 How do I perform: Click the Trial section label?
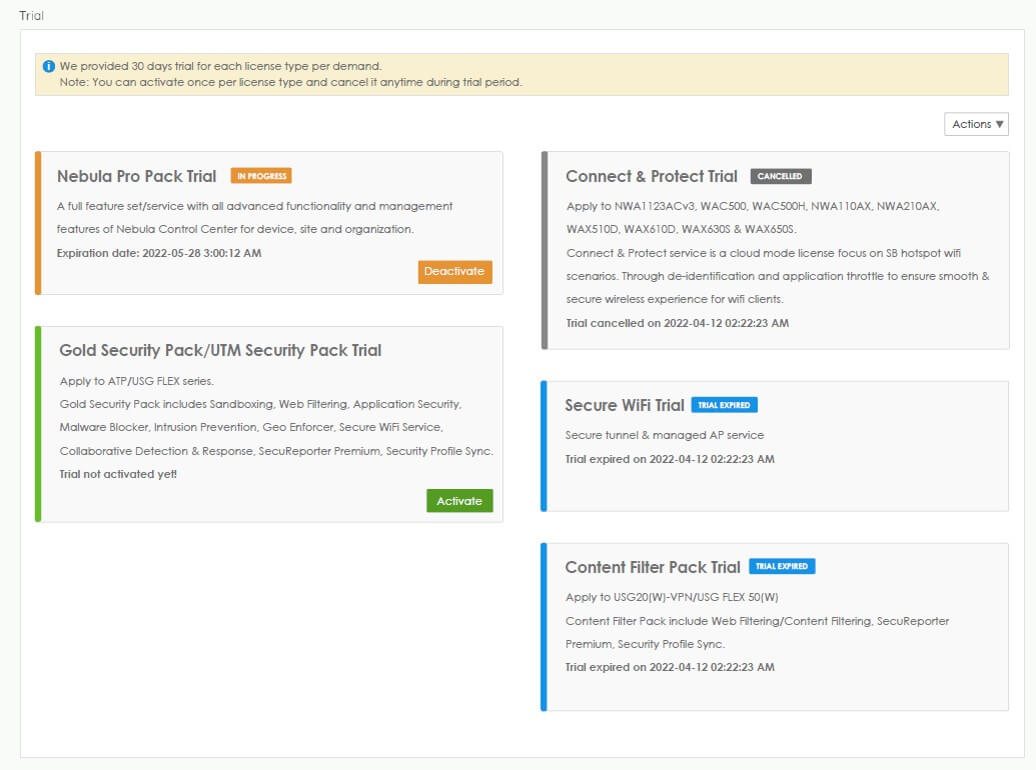coord(31,15)
